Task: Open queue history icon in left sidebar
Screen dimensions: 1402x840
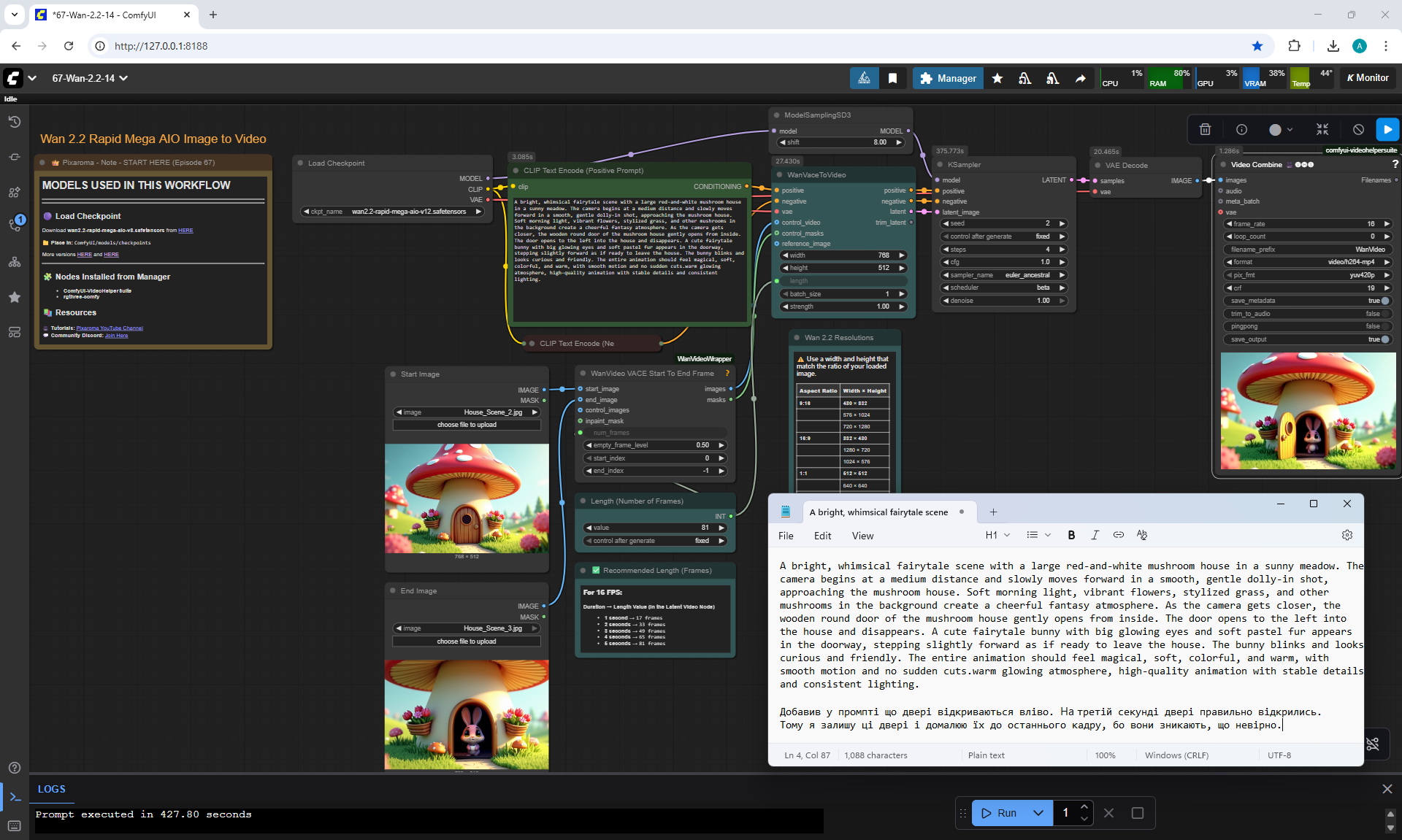Action: 14,122
